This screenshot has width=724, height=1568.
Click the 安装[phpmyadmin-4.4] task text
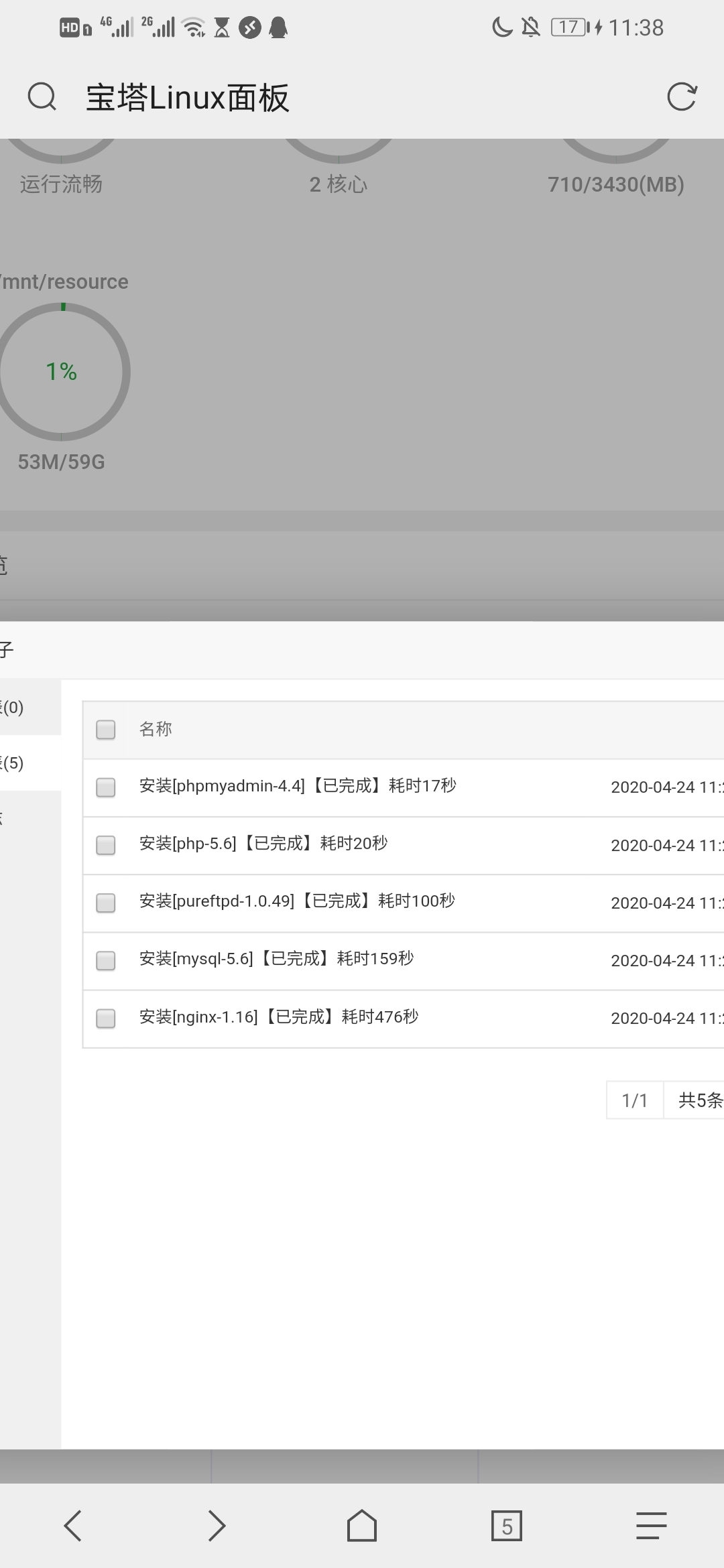point(298,785)
